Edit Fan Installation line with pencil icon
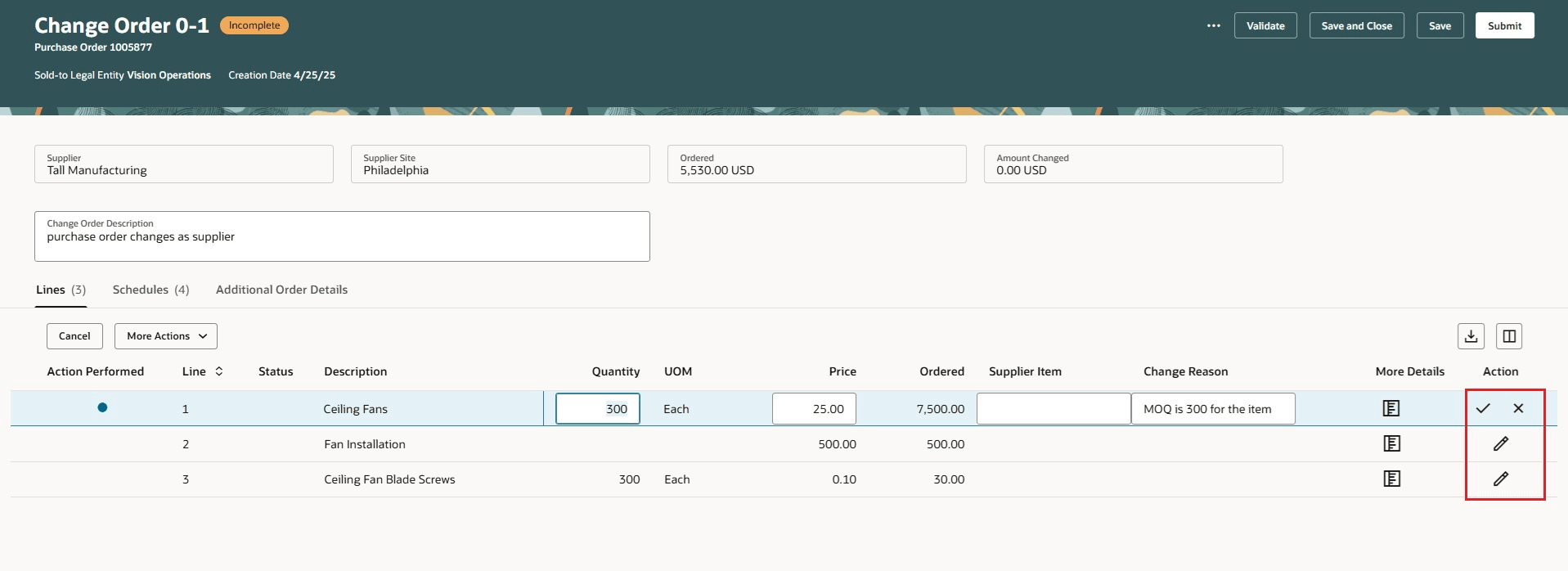1568x571 pixels. point(1501,443)
